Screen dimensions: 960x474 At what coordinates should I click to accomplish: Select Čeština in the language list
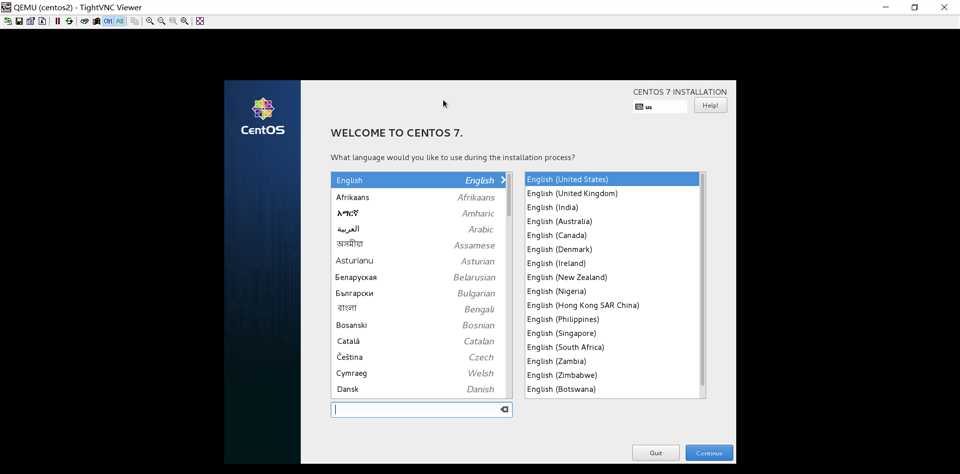(x=419, y=357)
